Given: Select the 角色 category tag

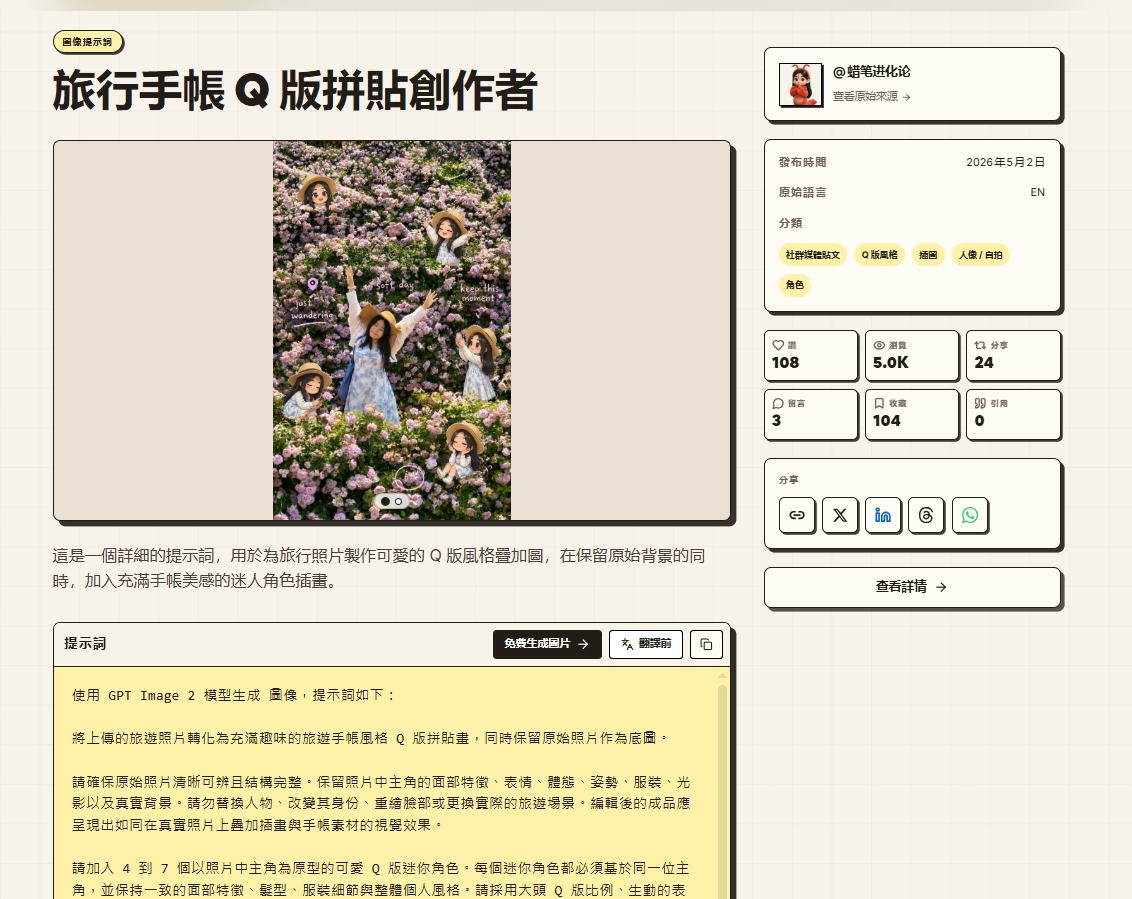Looking at the screenshot, I should click(795, 285).
